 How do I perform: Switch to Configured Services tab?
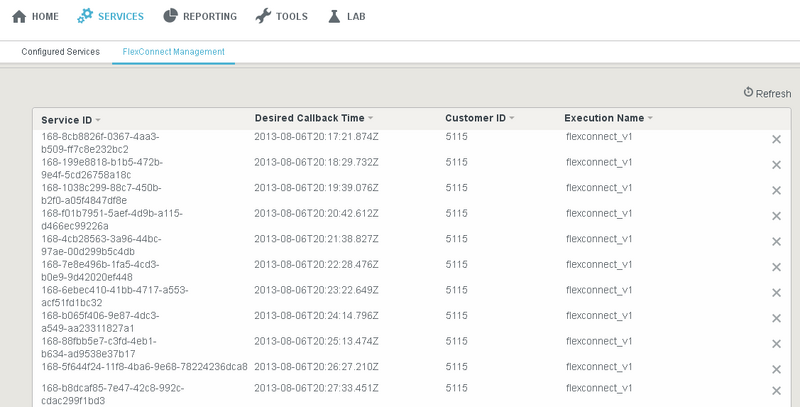click(x=61, y=52)
